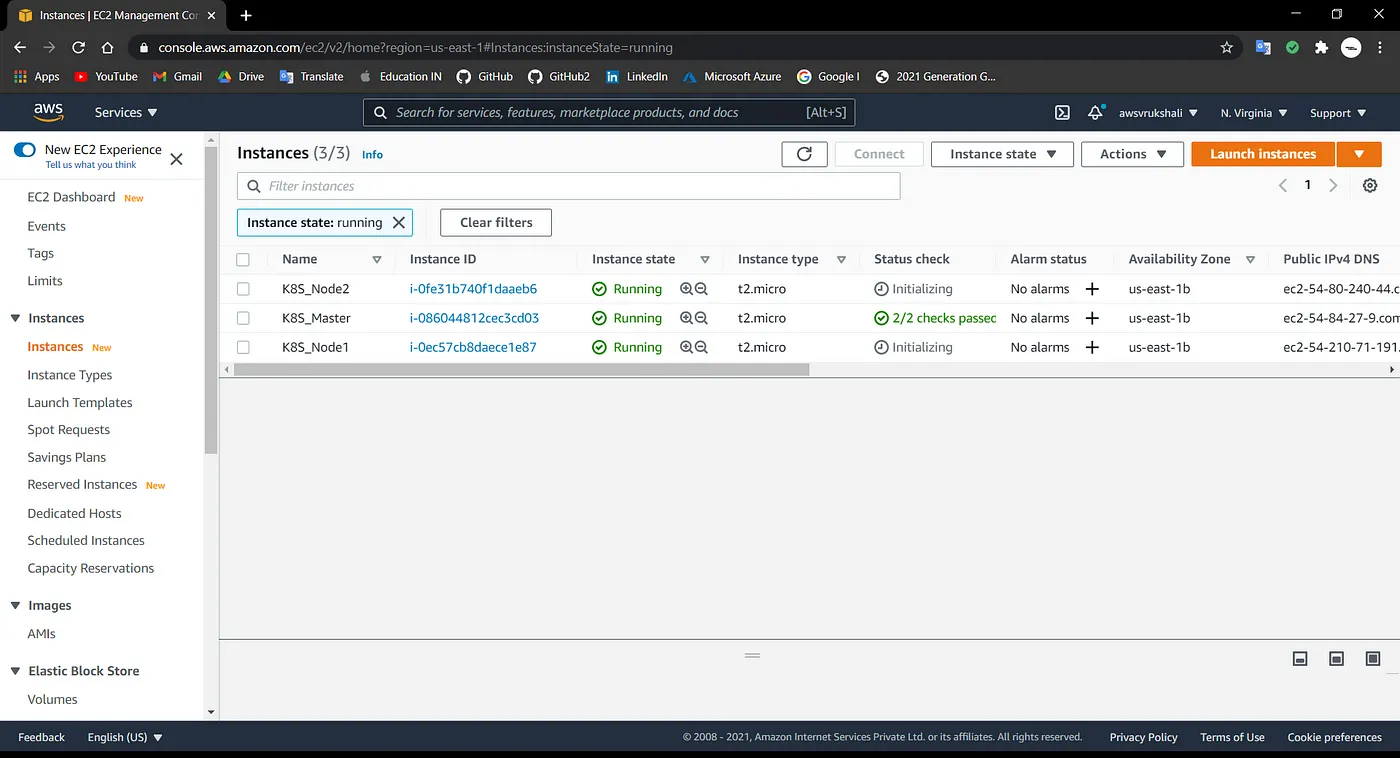
Task: Click the notifications bell icon
Action: click(1096, 113)
